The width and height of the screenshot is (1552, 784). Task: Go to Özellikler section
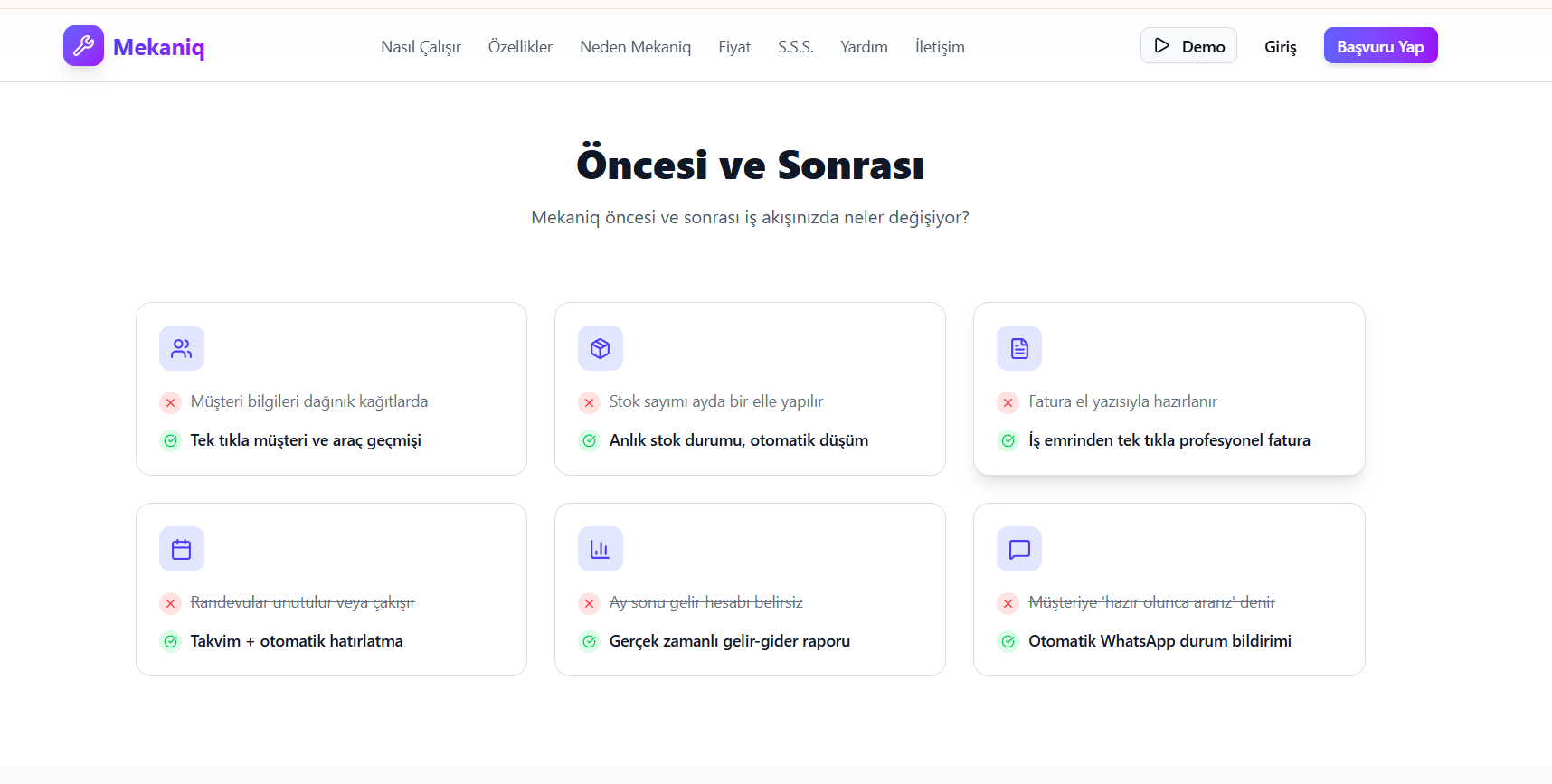tap(520, 47)
